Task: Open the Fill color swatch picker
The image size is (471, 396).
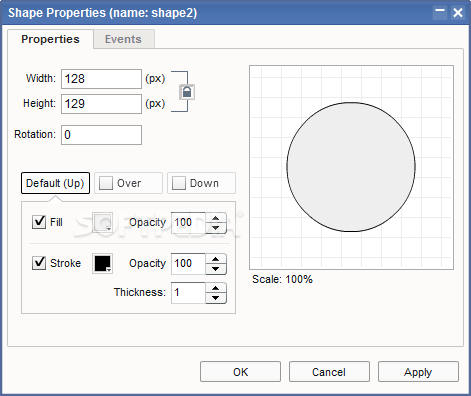Action: [102, 222]
